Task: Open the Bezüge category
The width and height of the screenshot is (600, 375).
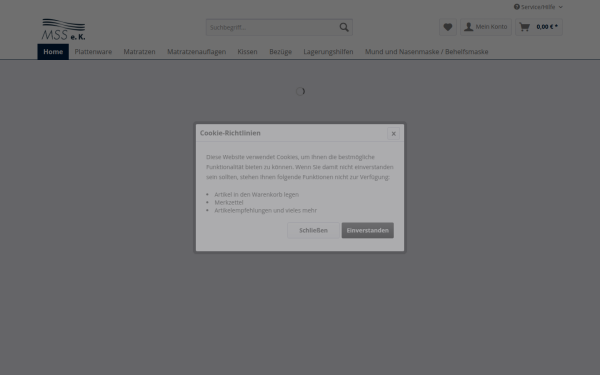Action: click(x=280, y=52)
